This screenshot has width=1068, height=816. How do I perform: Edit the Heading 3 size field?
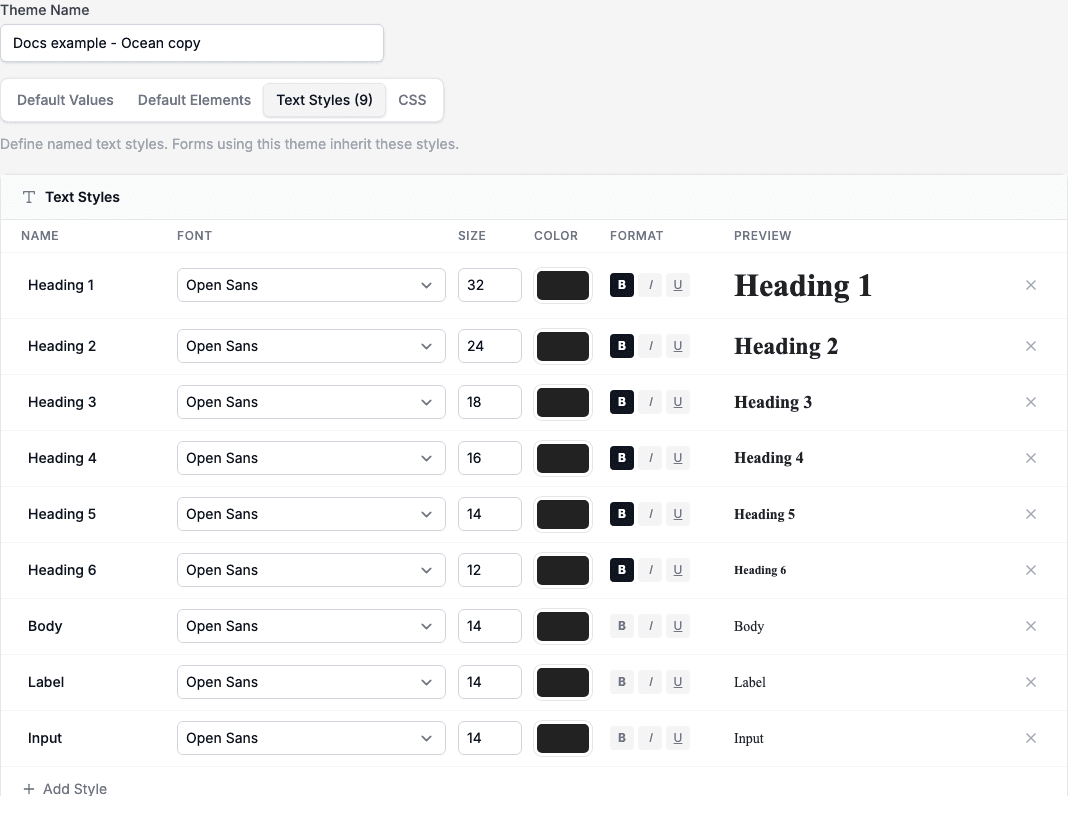[x=490, y=402]
